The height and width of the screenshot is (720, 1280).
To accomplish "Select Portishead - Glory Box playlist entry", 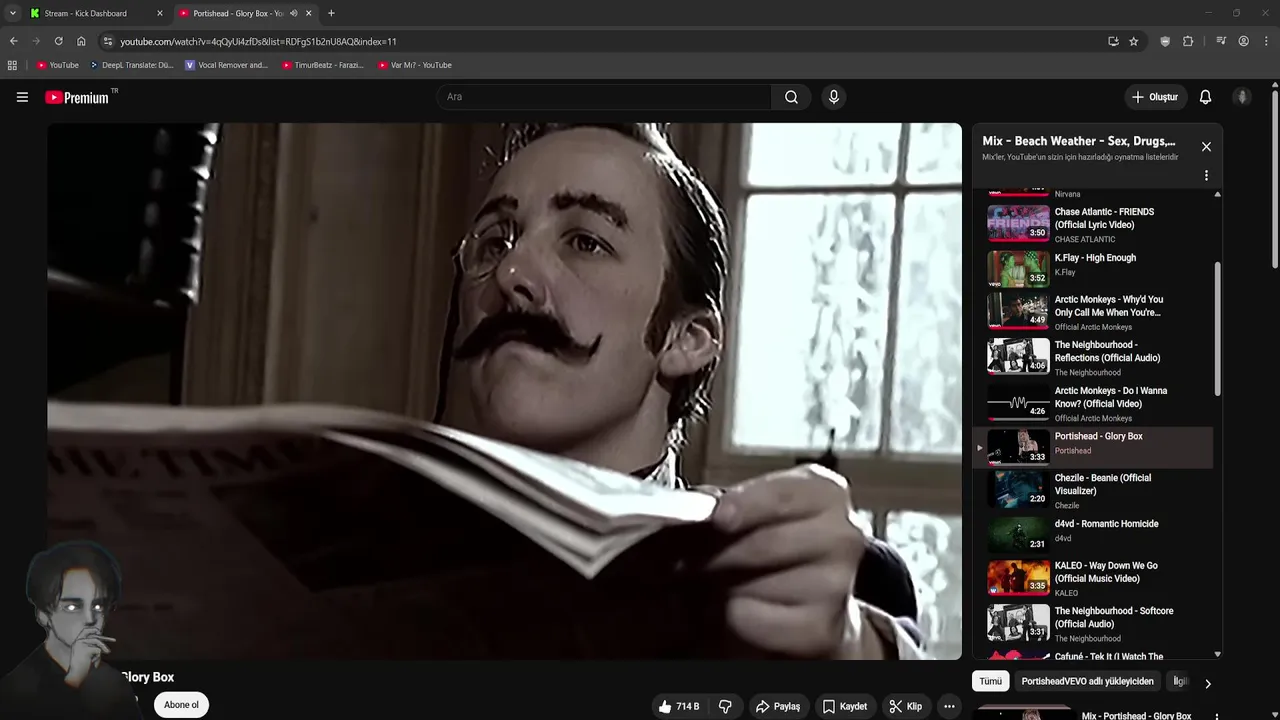I will [1093, 447].
